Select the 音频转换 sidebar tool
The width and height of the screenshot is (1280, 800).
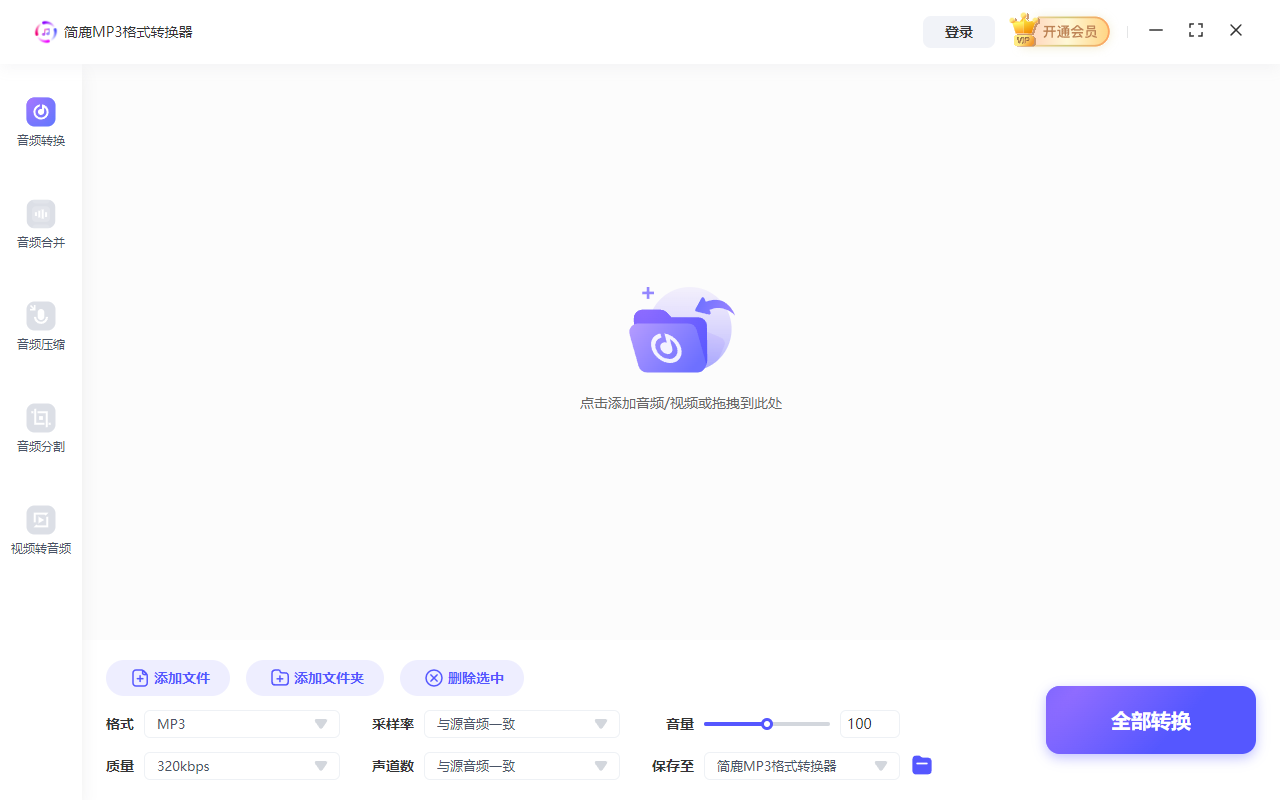[40, 120]
